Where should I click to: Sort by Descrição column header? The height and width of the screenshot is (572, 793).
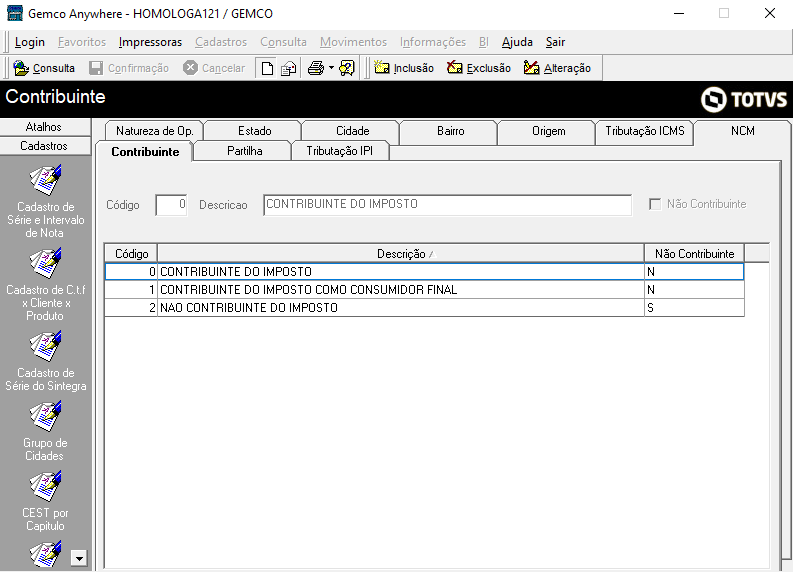[x=401, y=253]
